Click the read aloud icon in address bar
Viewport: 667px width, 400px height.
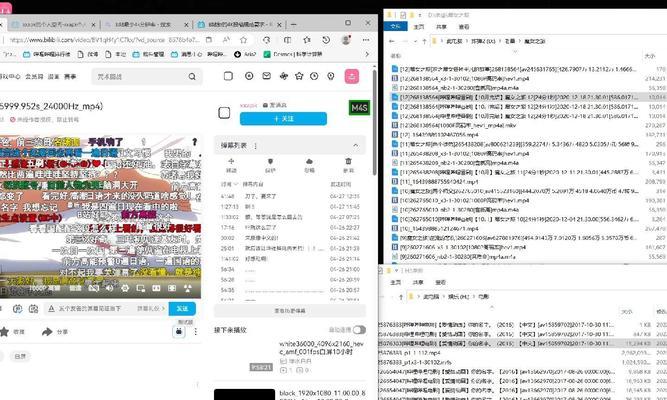226,40
